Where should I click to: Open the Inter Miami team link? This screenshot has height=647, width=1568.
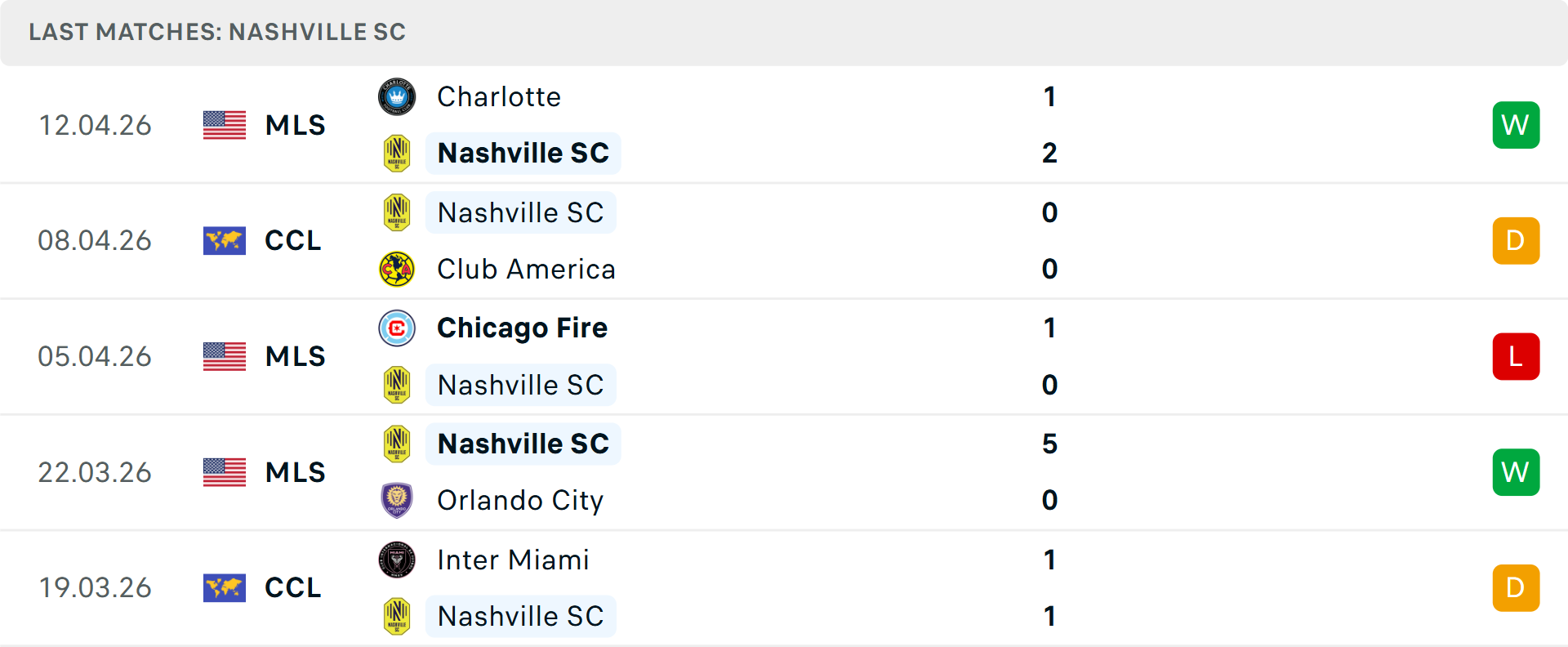513,560
